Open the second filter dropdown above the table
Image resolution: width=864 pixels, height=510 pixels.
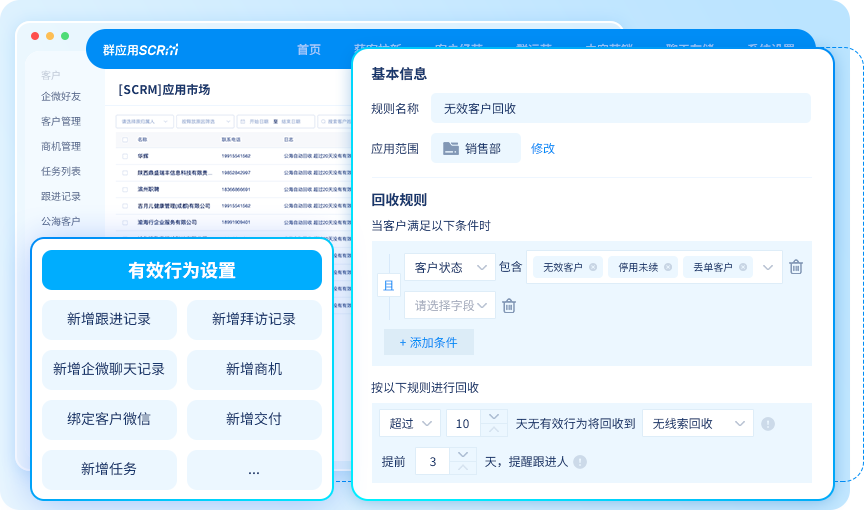(205, 121)
